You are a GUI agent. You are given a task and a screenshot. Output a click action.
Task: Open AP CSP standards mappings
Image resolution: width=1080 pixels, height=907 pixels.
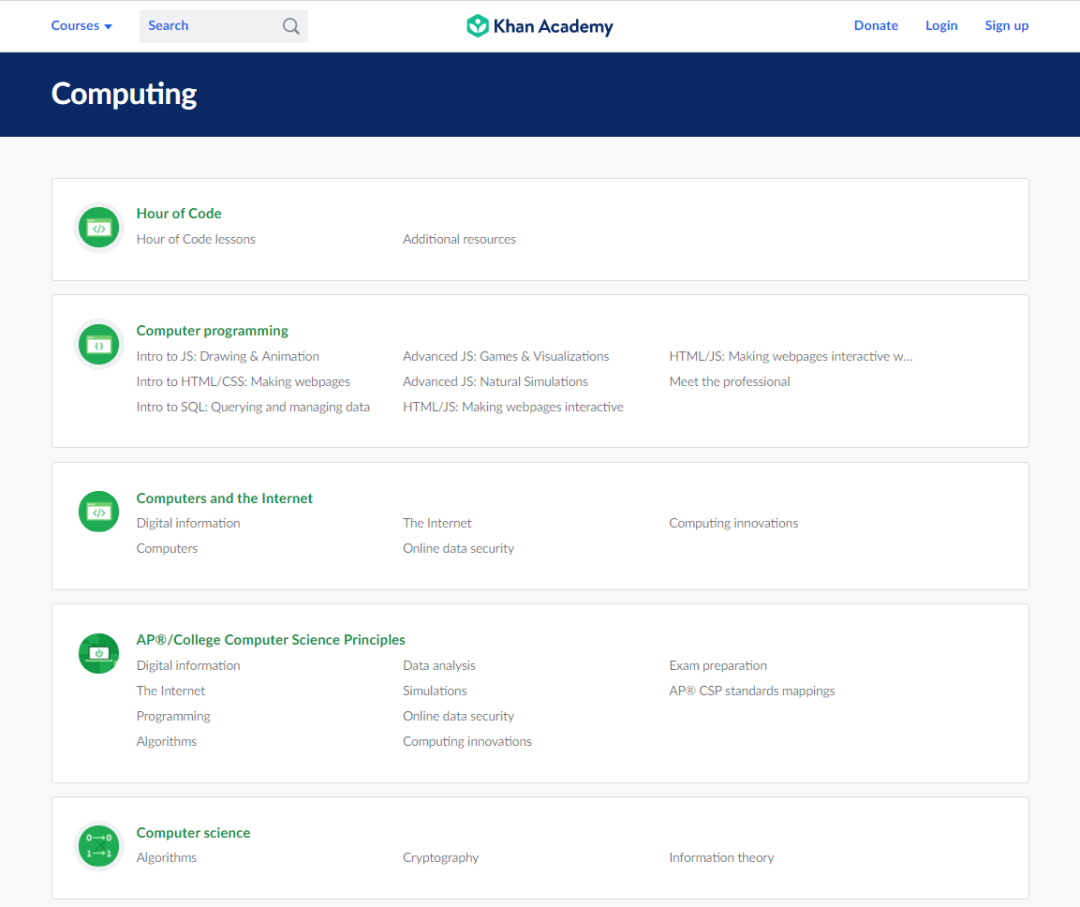(751, 691)
